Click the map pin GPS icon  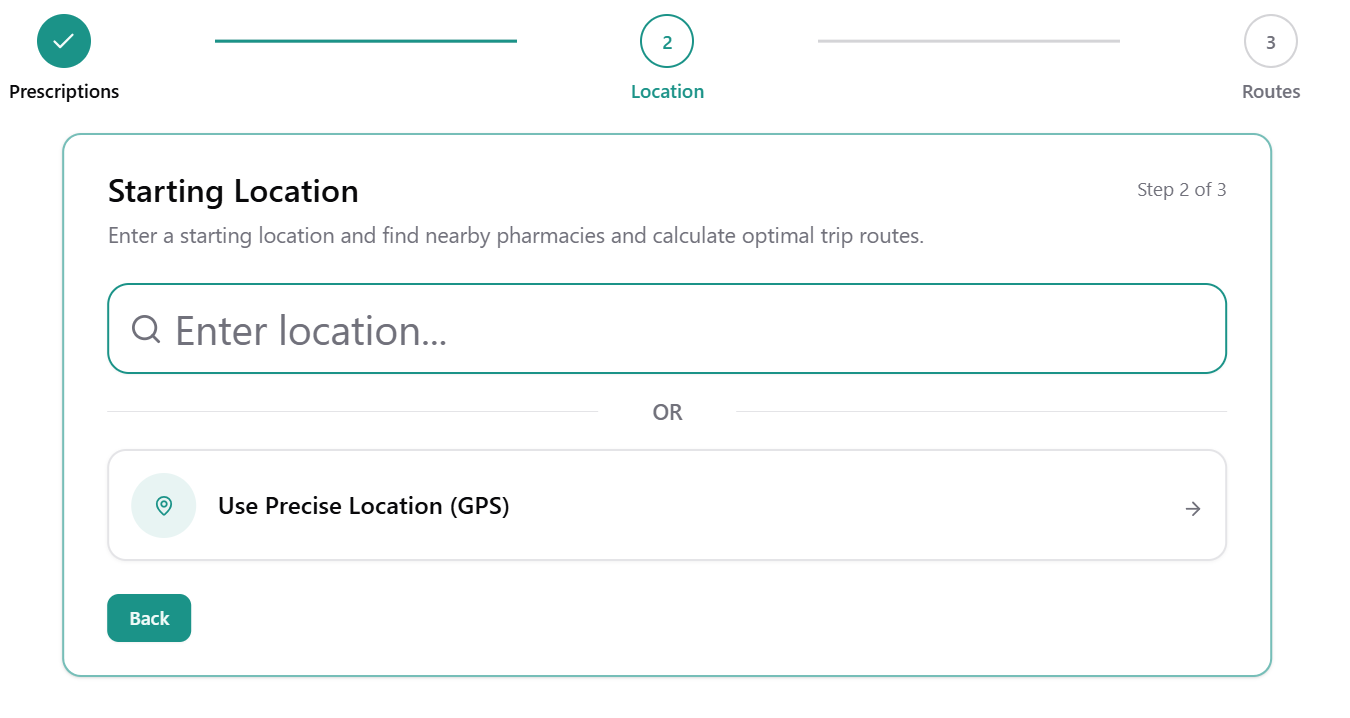[164, 506]
